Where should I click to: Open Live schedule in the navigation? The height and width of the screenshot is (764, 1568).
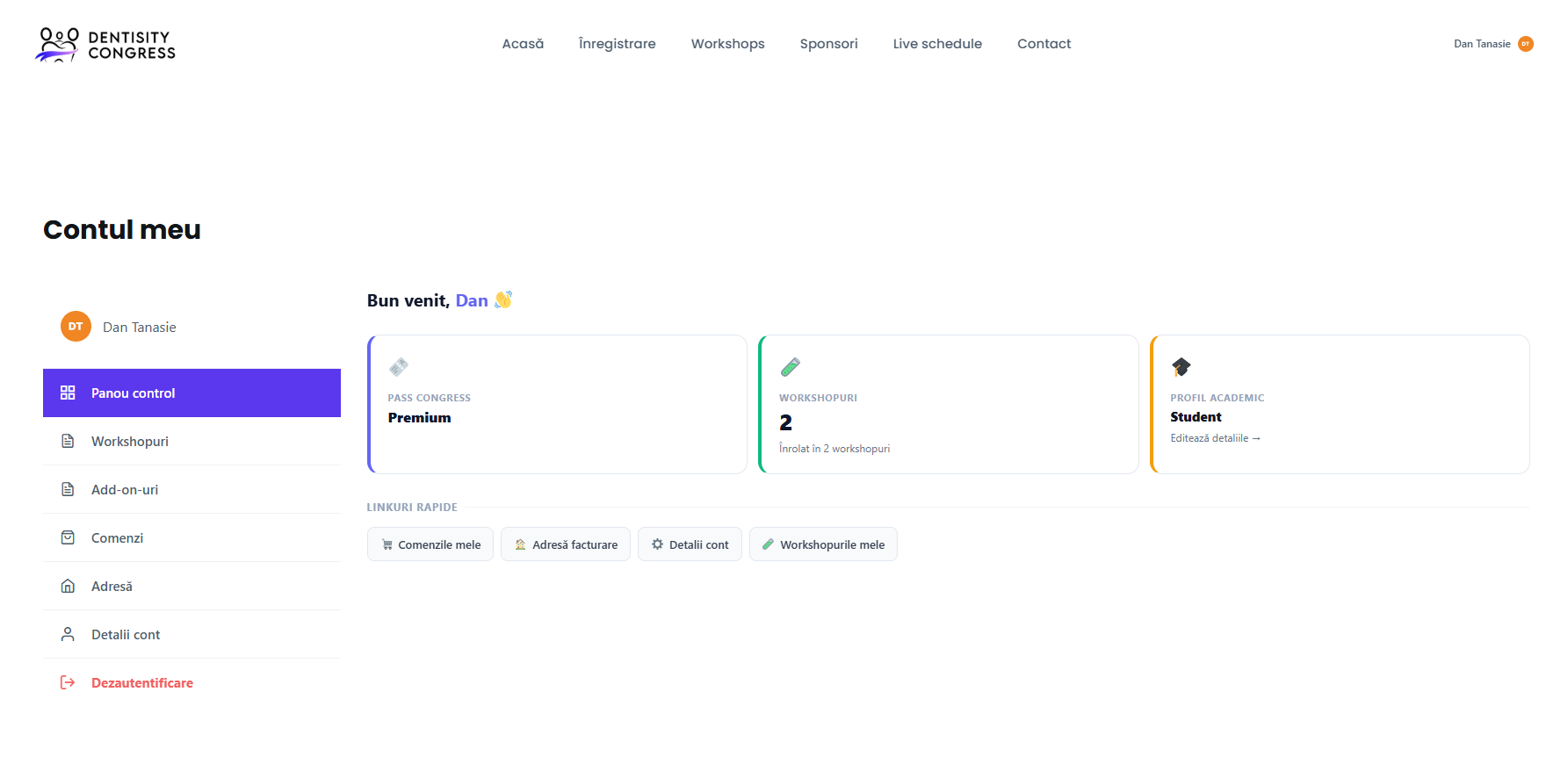tap(937, 44)
